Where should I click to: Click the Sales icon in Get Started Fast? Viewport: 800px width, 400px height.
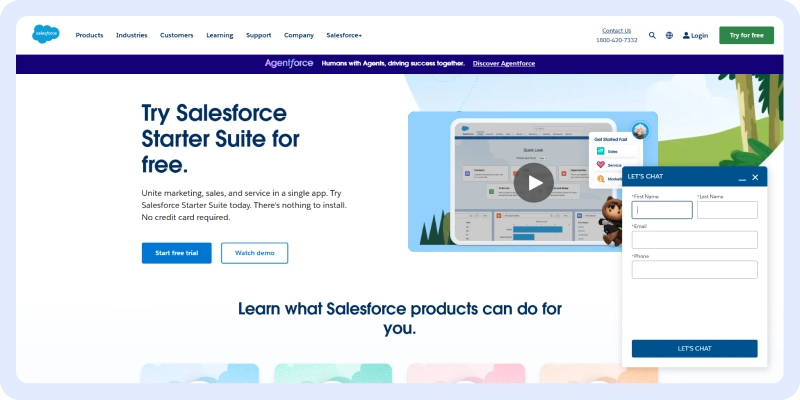(601, 151)
